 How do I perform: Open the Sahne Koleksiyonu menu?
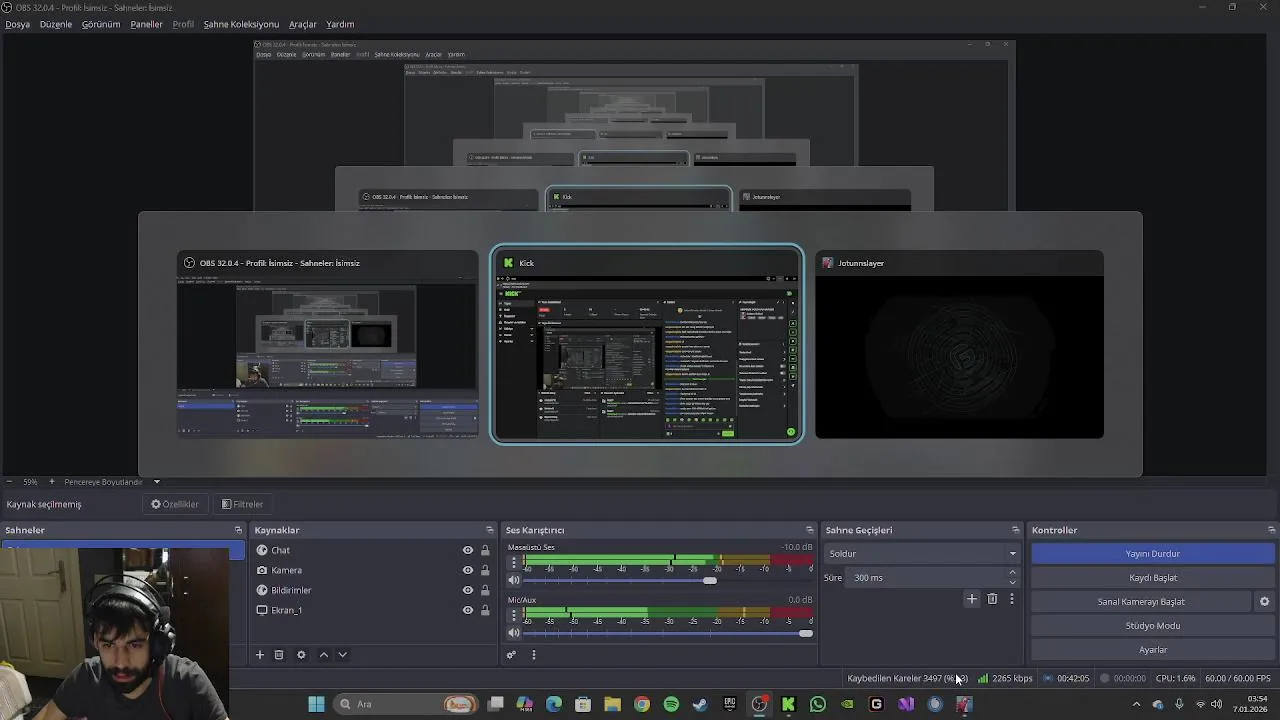pyautogui.click(x=241, y=24)
